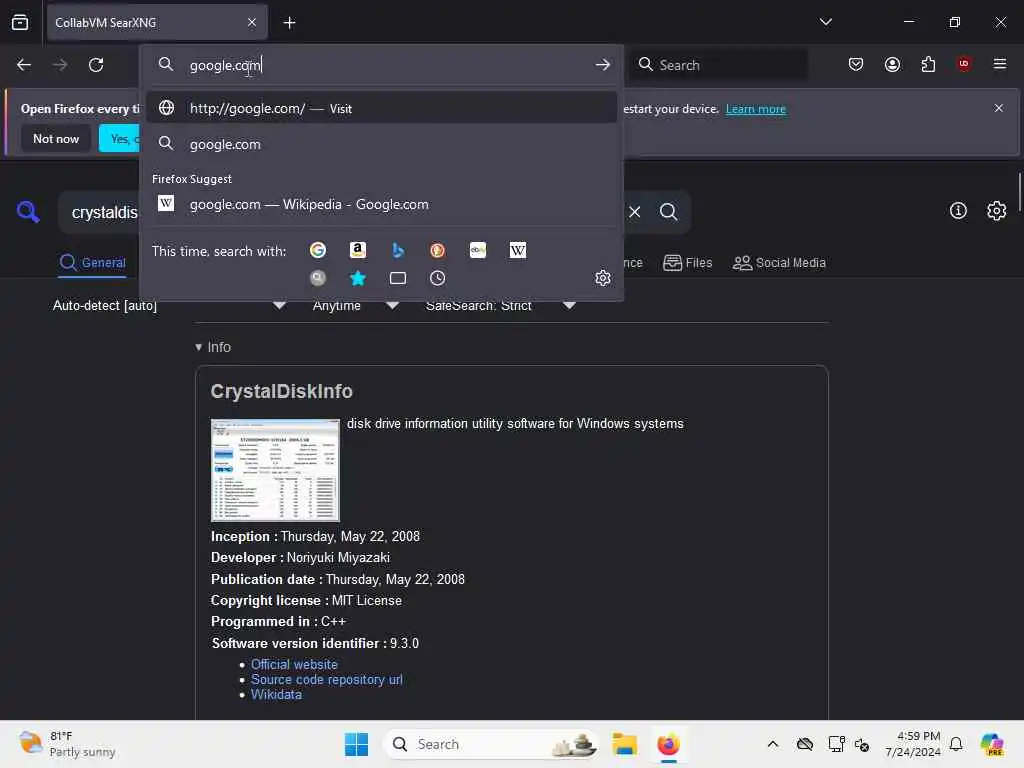Screen dimensions: 1024x768
Task: Click the Windows taskbar Search box
Action: [x=490, y=744]
